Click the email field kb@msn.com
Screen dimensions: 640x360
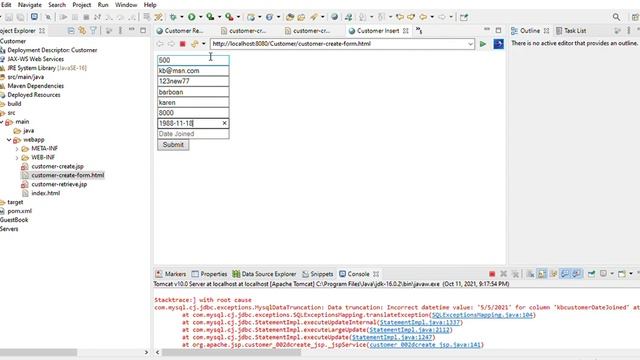(x=193, y=71)
